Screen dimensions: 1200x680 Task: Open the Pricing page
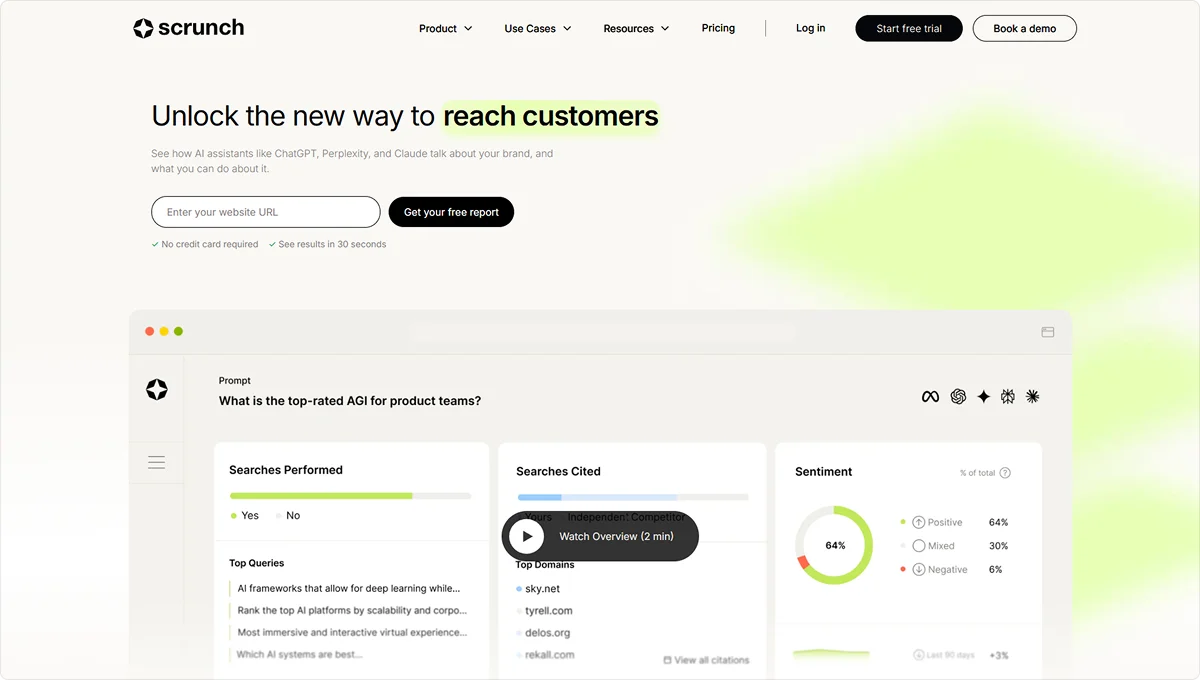click(x=718, y=28)
